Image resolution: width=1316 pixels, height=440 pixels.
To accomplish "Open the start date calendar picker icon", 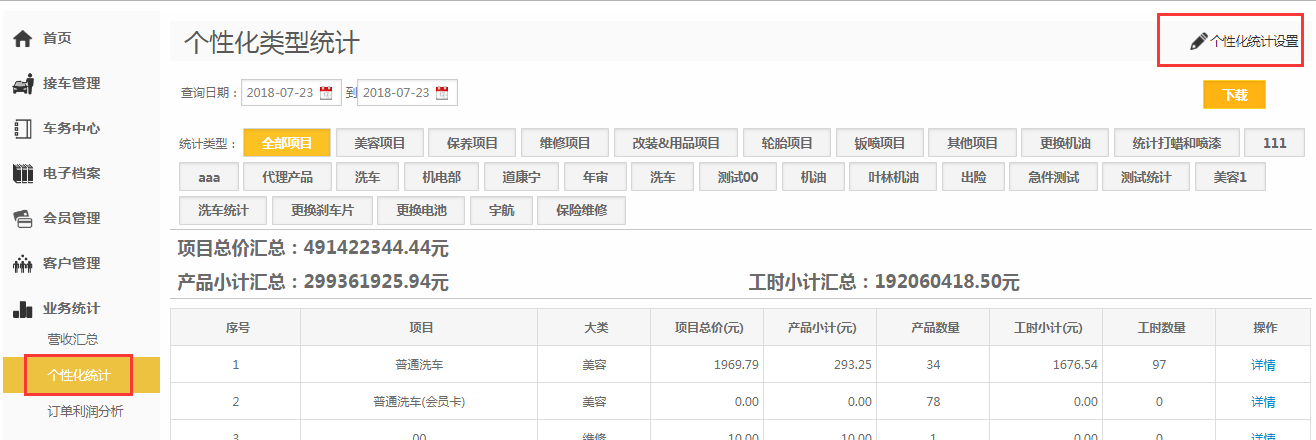I will coord(326,93).
